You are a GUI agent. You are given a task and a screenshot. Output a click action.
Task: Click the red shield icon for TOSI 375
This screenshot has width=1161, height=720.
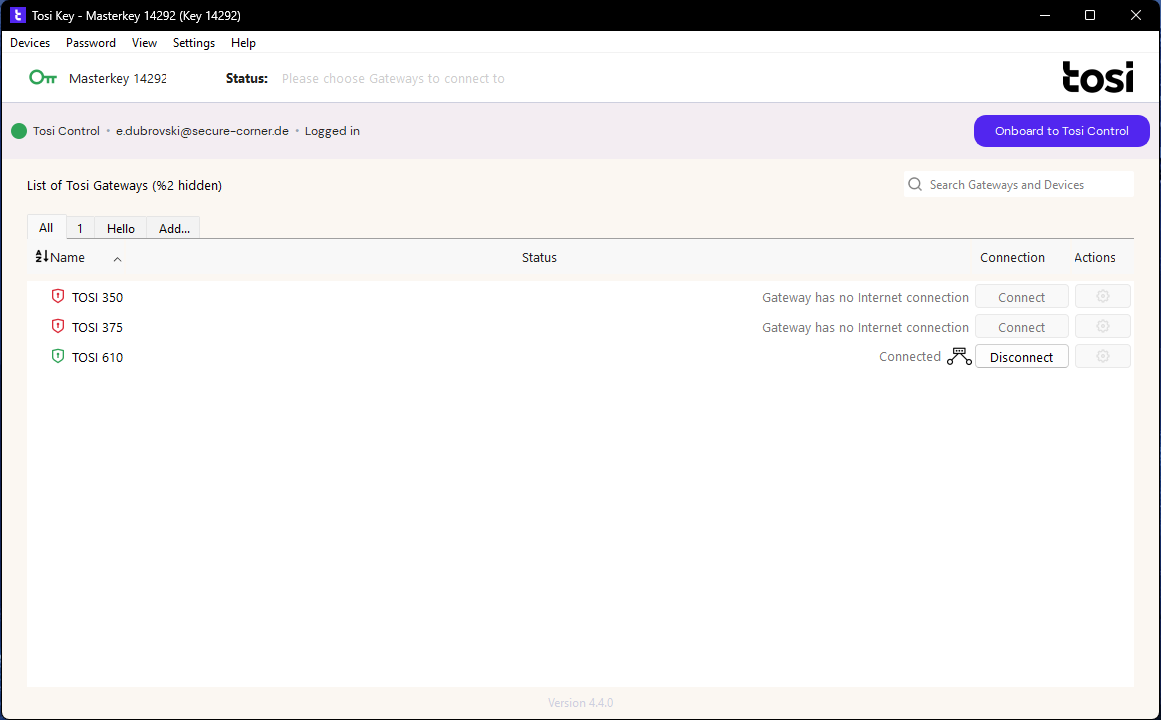[58, 327]
